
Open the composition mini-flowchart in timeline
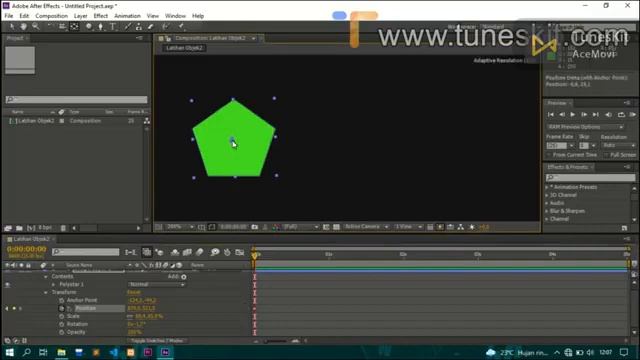pos(130,252)
